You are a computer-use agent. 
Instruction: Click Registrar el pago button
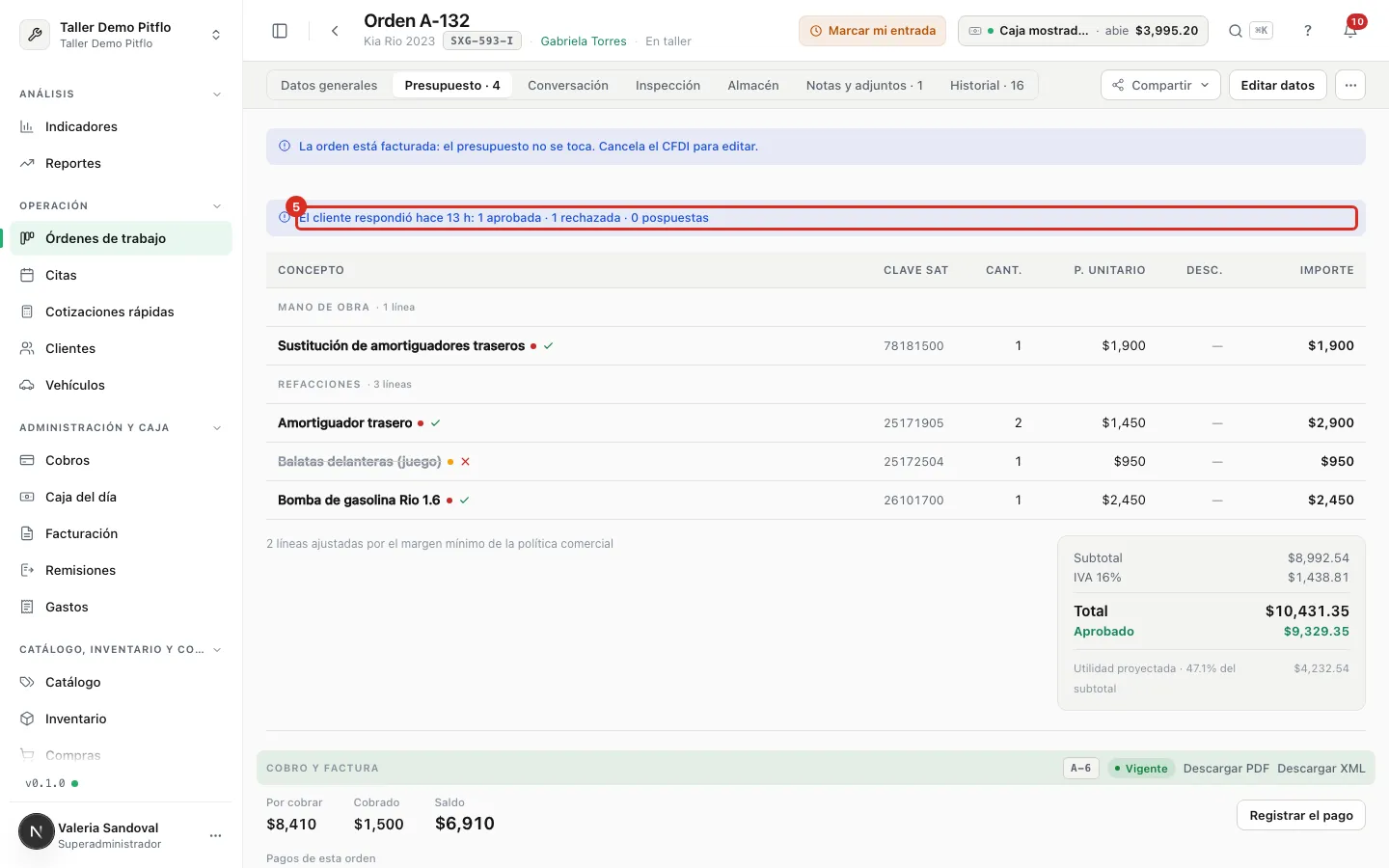click(x=1300, y=815)
